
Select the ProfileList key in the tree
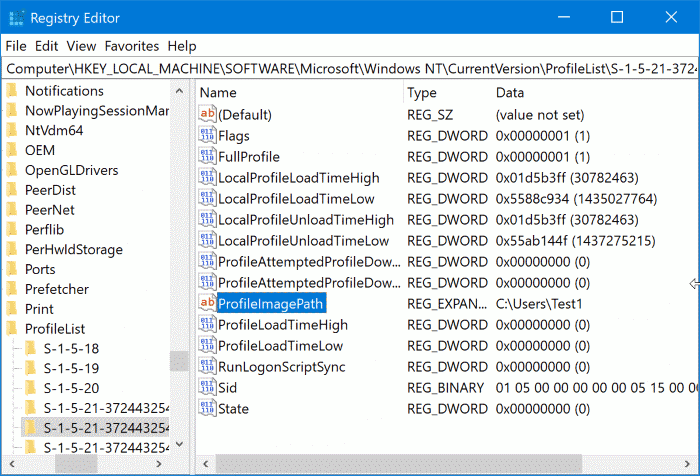pos(55,329)
